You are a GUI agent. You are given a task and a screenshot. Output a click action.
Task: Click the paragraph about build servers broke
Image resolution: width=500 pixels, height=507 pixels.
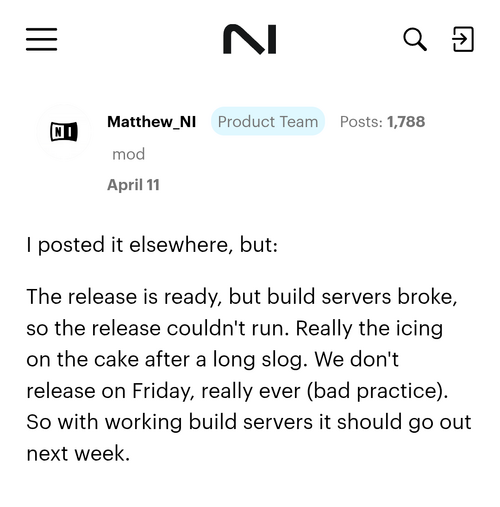(249, 375)
